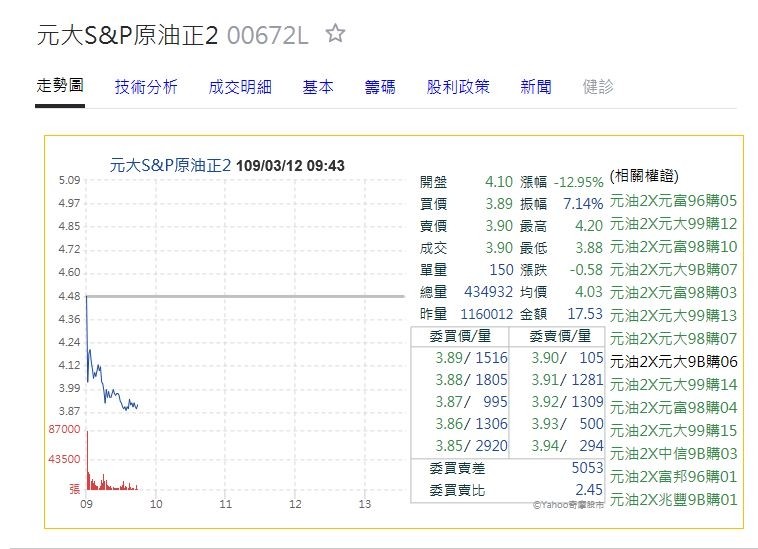Screen dimensions: 758x549
Task: Open the 新聞 tab
Action: click(x=536, y=87)
